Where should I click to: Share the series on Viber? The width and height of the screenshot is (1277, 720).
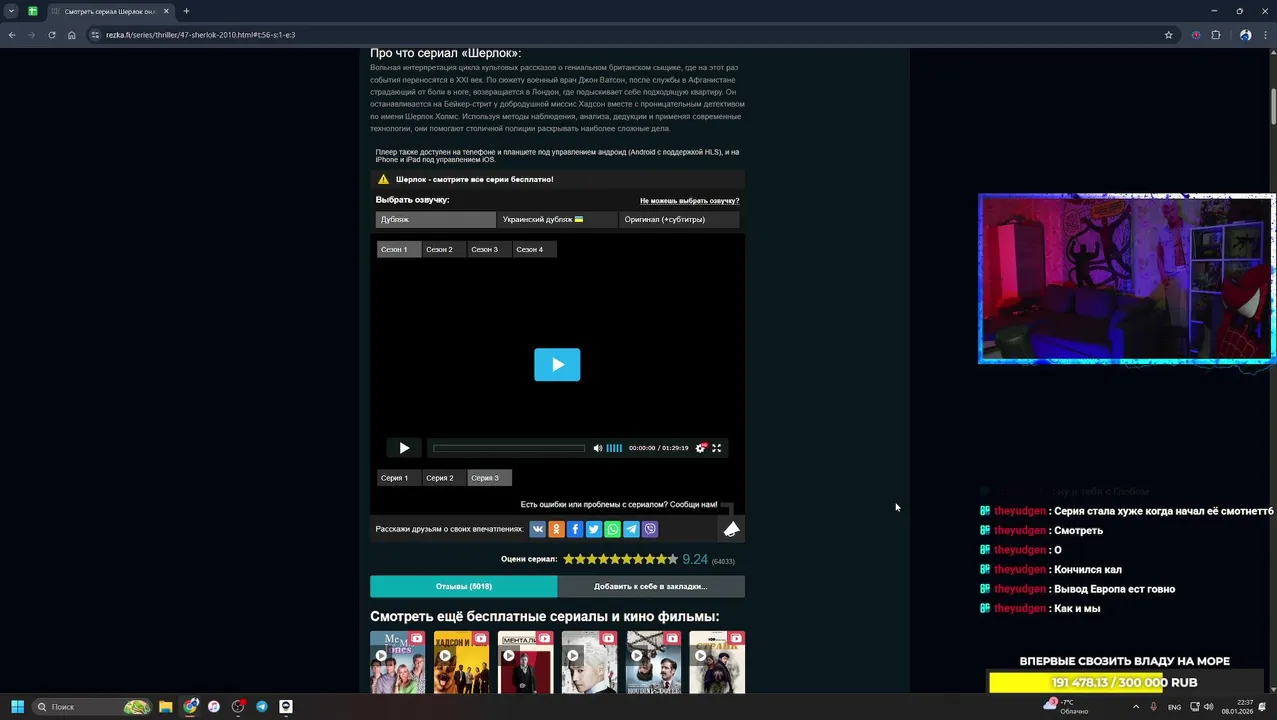(x=651, y=529)
